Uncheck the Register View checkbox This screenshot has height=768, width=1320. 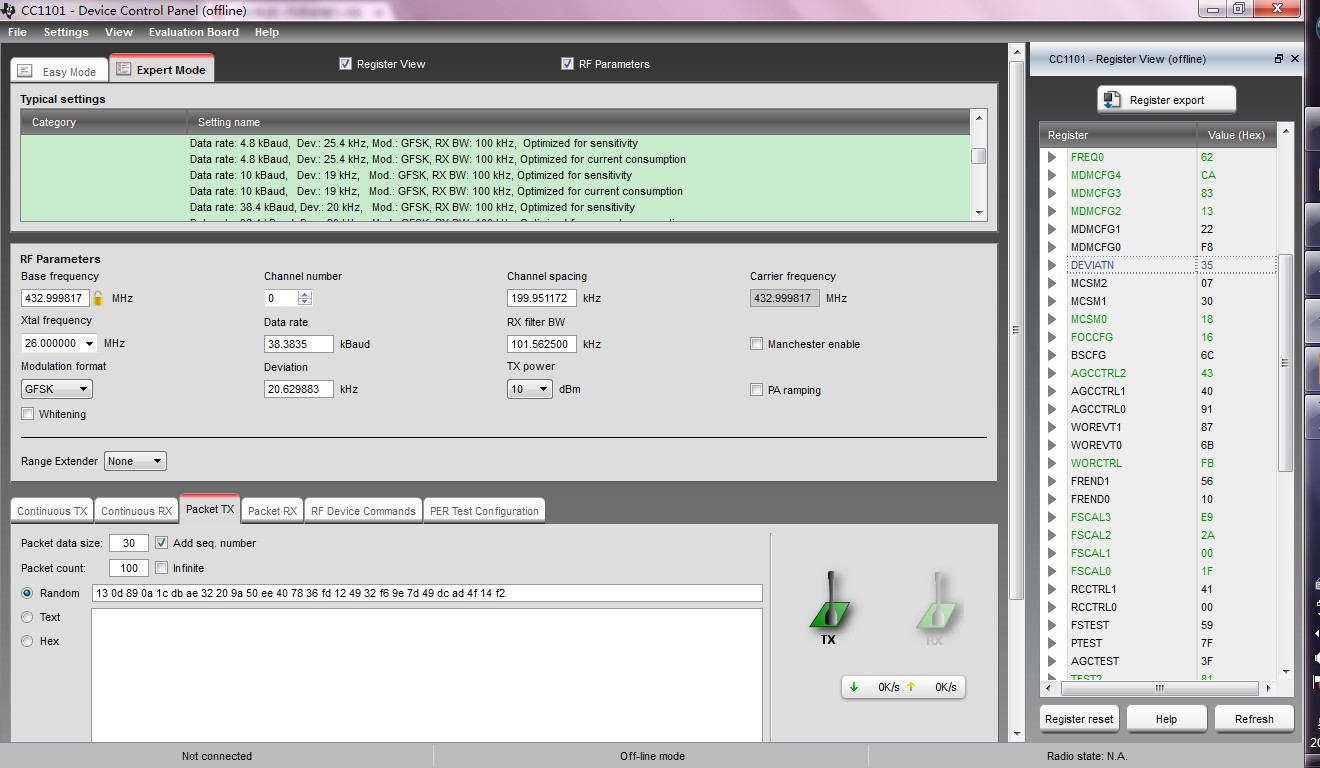pos(346,64)
